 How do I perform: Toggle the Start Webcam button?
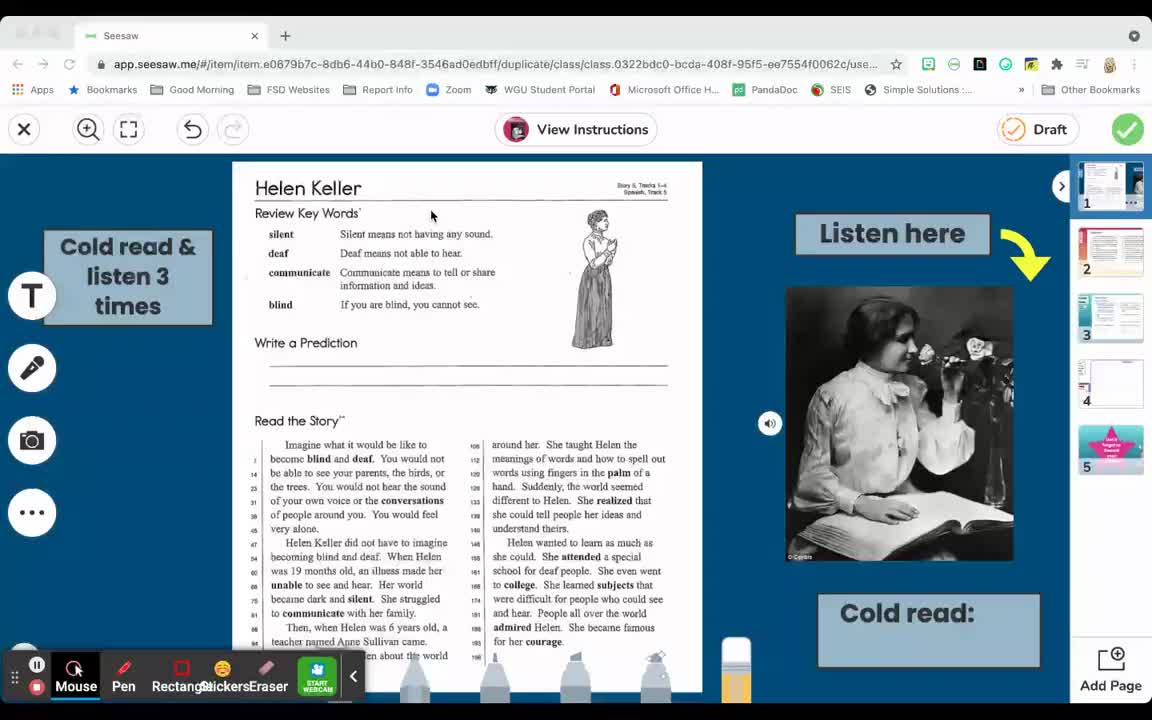pyautogui.click(x=317, y=675)
